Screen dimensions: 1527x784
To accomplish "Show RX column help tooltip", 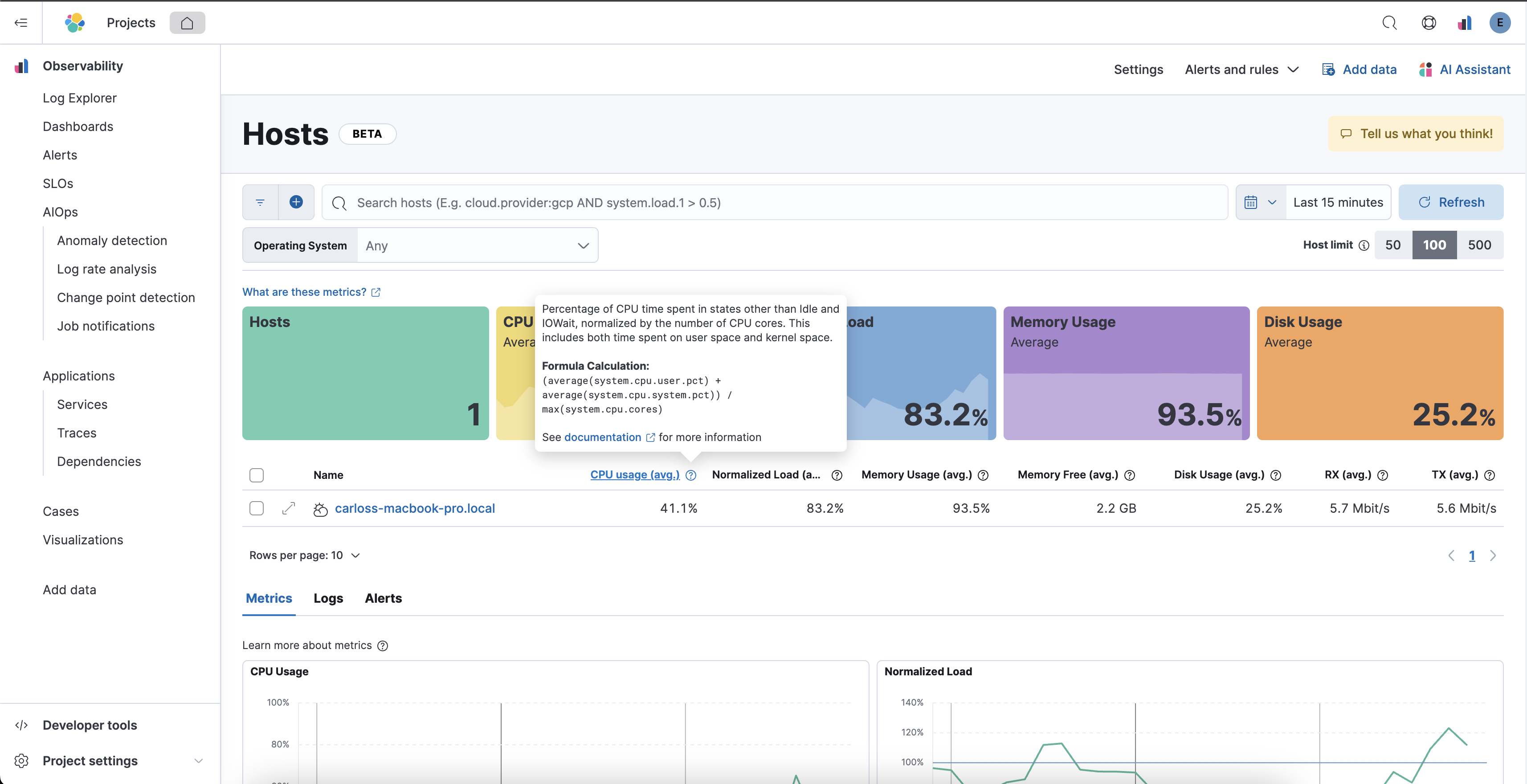I will tap(1382, 475).
